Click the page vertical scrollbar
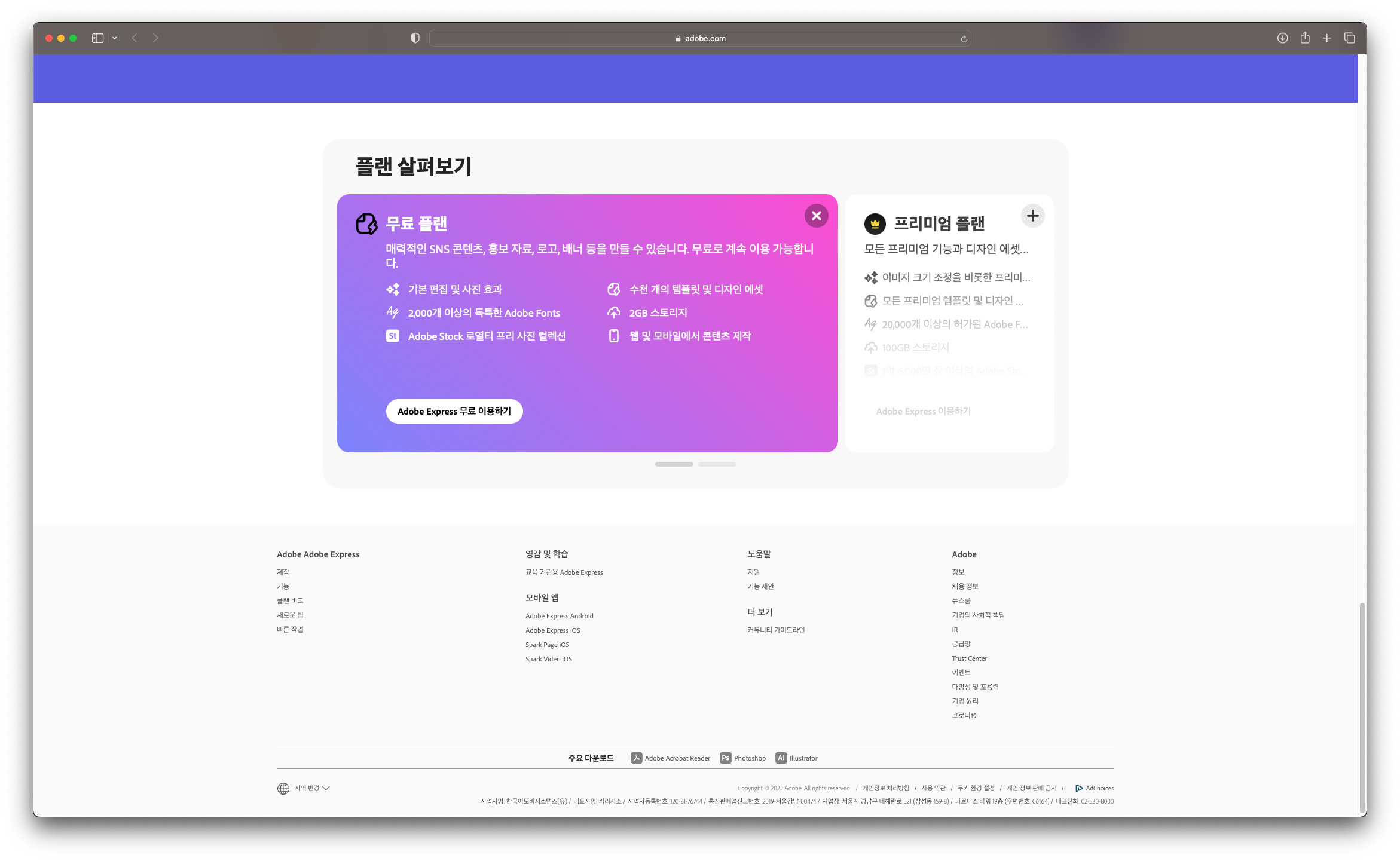The width and height of the screenshot is (1400, 861). pos(1362,708)
